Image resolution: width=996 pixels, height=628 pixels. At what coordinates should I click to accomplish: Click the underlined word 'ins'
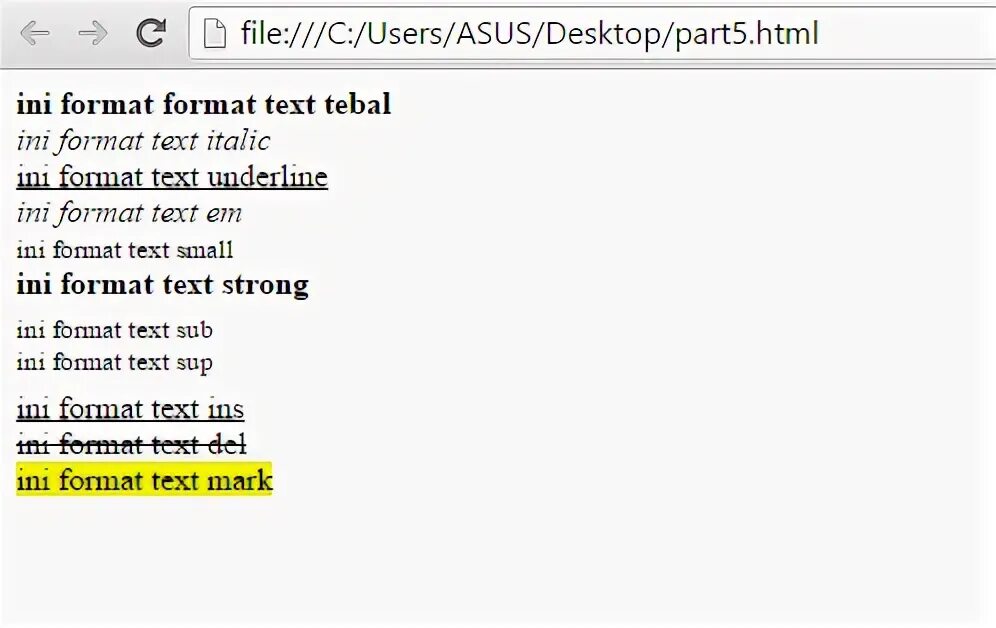[x=225, y=409]
